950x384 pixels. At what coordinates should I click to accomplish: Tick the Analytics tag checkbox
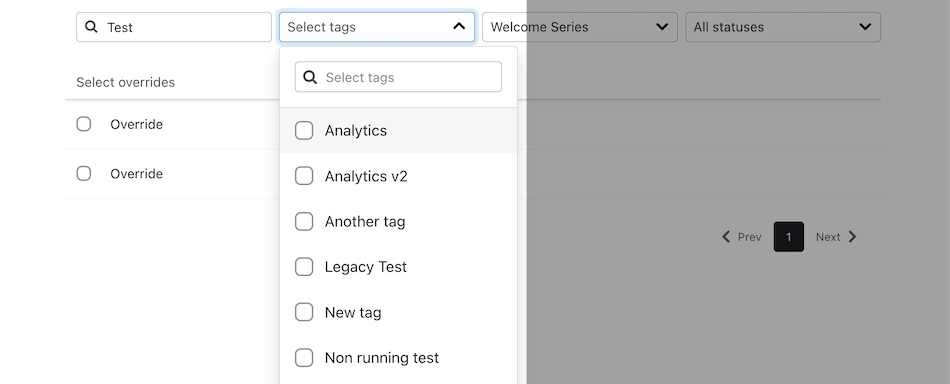[304, 130]
